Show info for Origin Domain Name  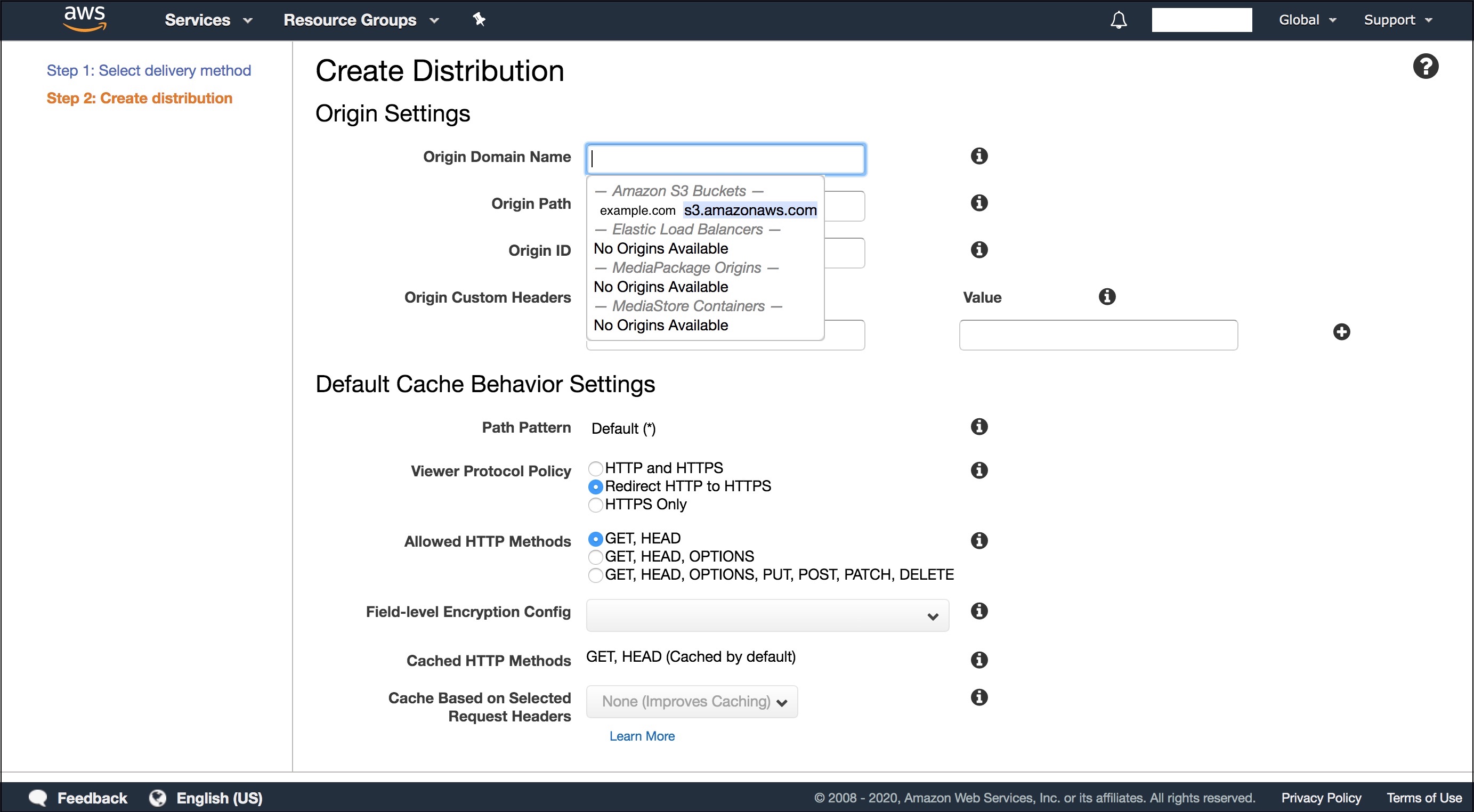click(979, 156)
